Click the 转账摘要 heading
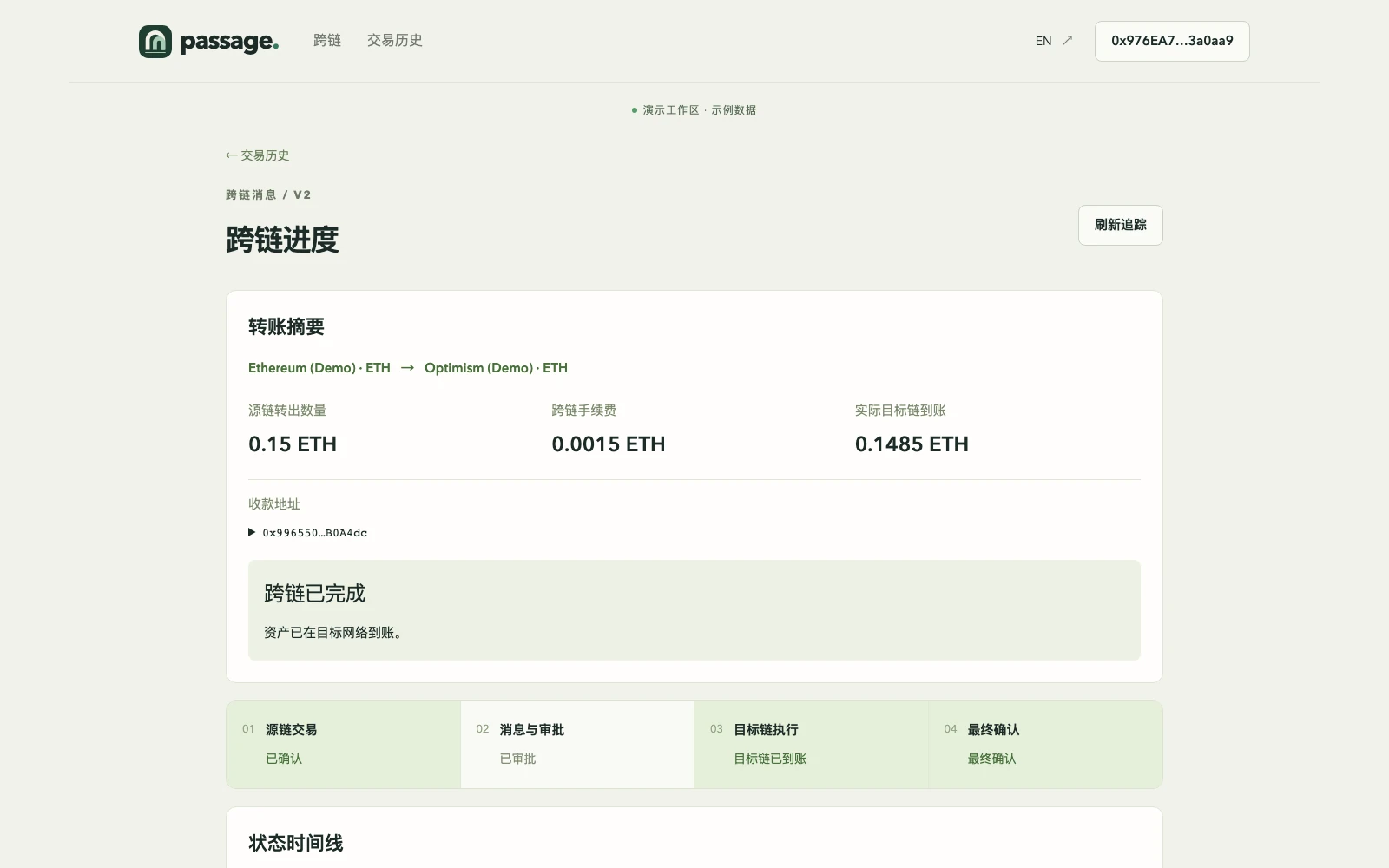Viewport: 1389px width, 868px height. tap(286, 327)
